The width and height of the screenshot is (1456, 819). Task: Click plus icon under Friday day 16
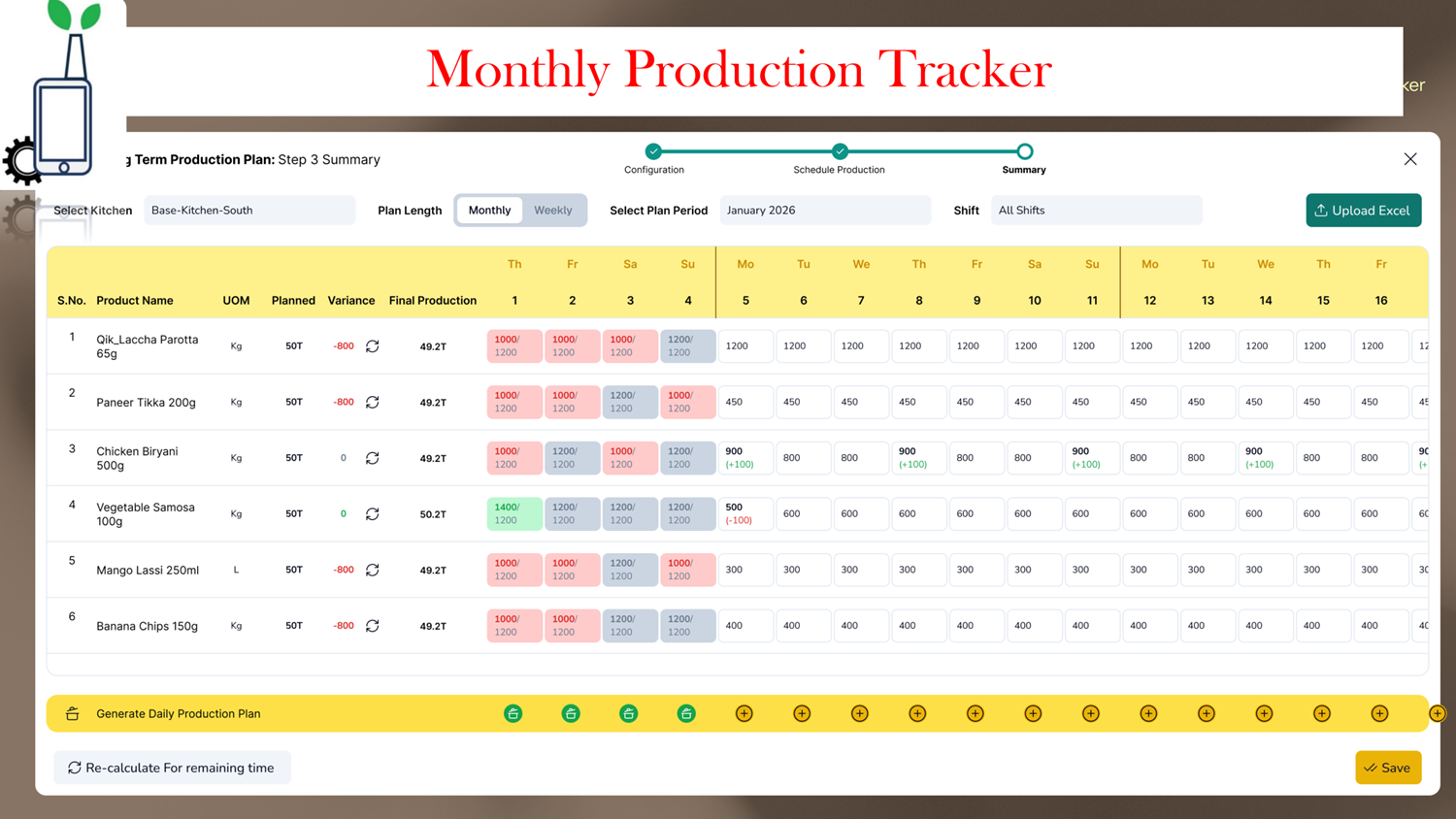tap(1379, 714)
